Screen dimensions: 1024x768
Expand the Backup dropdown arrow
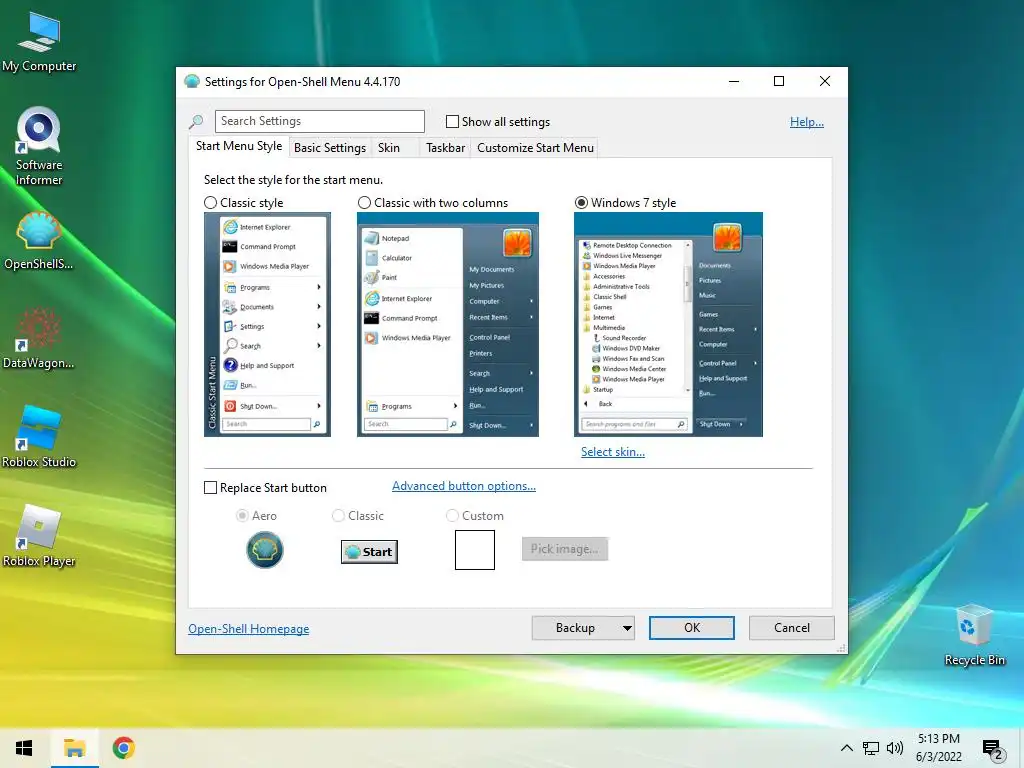627,628
